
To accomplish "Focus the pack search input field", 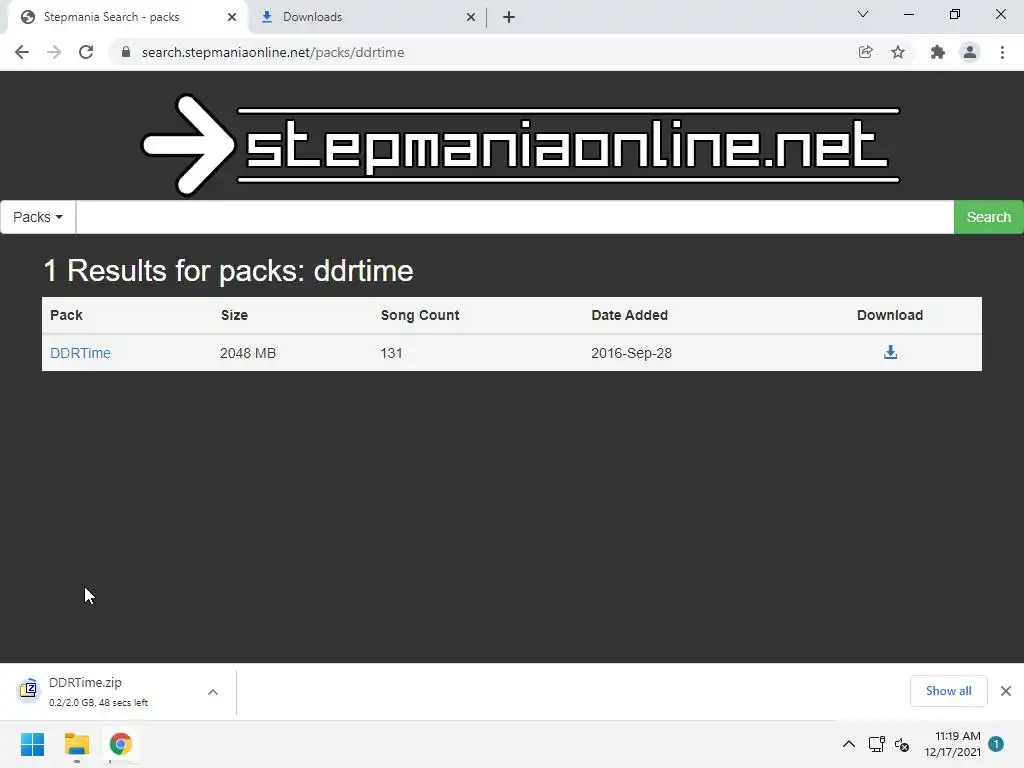I will [515, 217].
